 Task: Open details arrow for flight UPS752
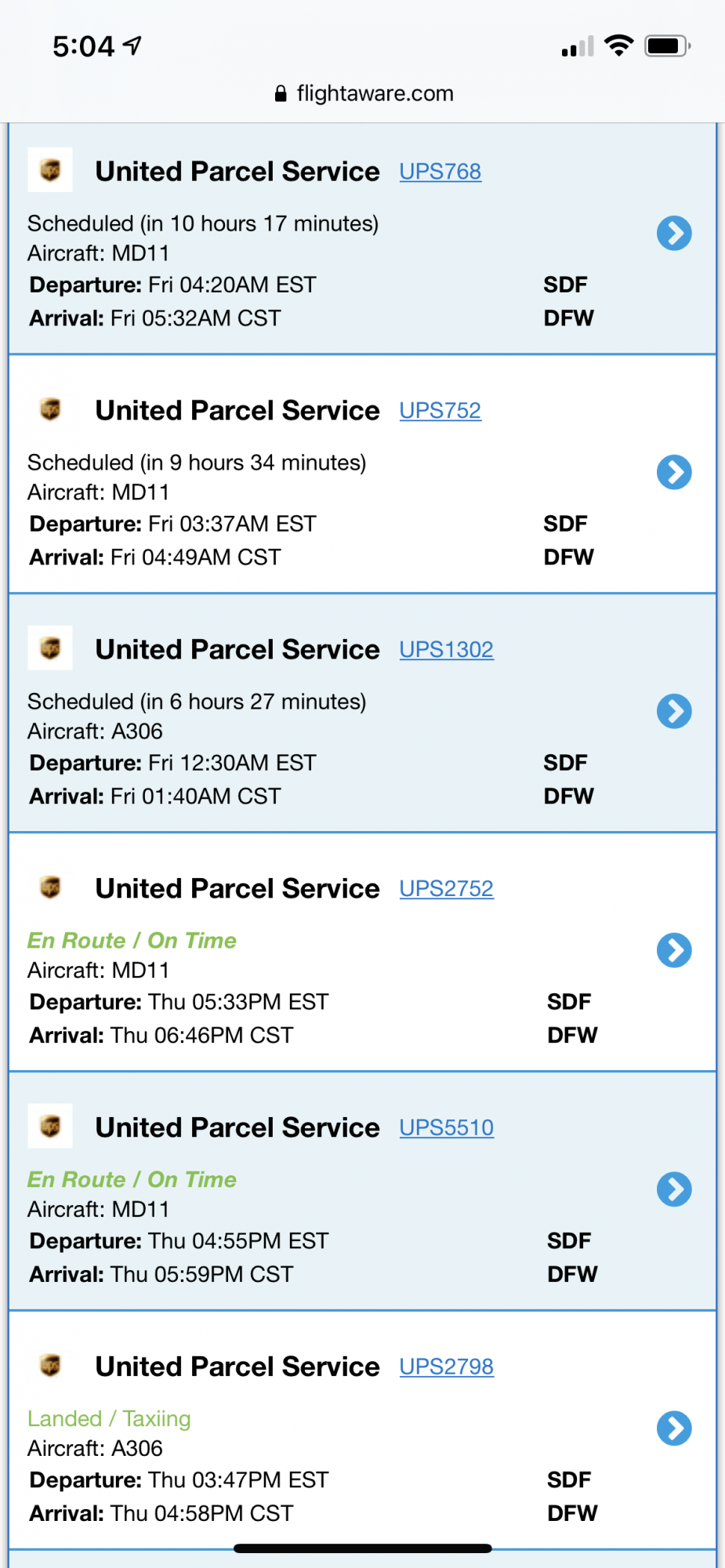[x=674, y=472]
